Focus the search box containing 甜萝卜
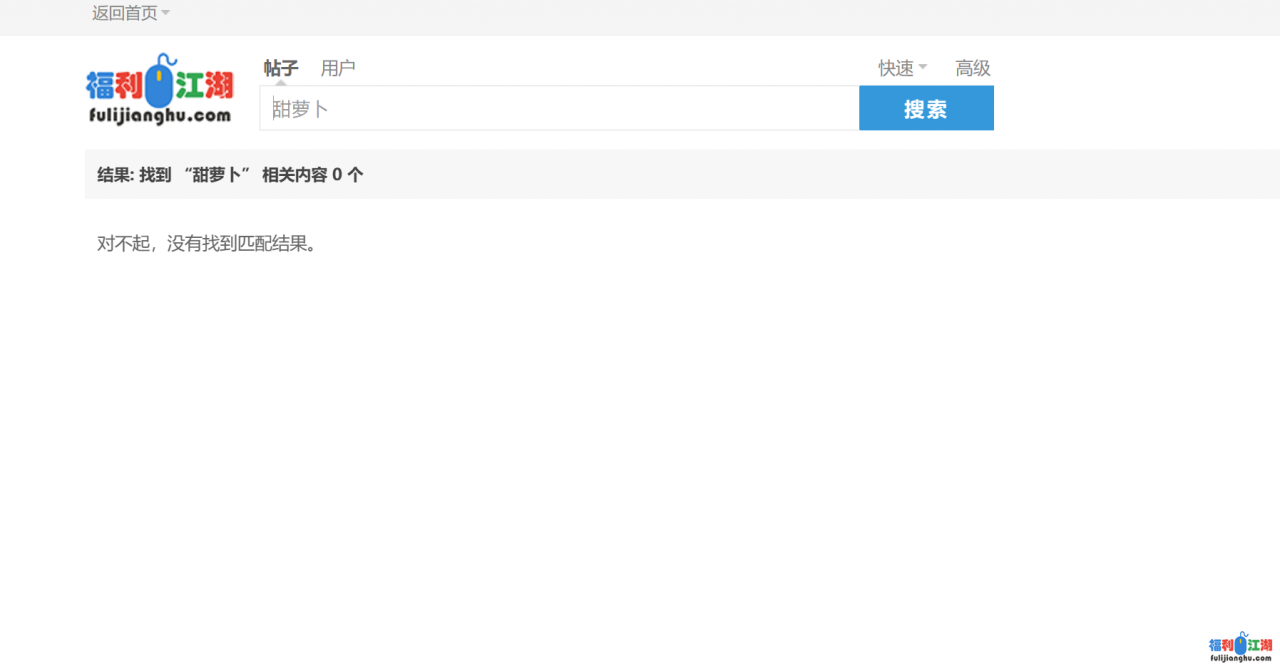This screenshot has height=669, width=1280. (x=558, y=108)
